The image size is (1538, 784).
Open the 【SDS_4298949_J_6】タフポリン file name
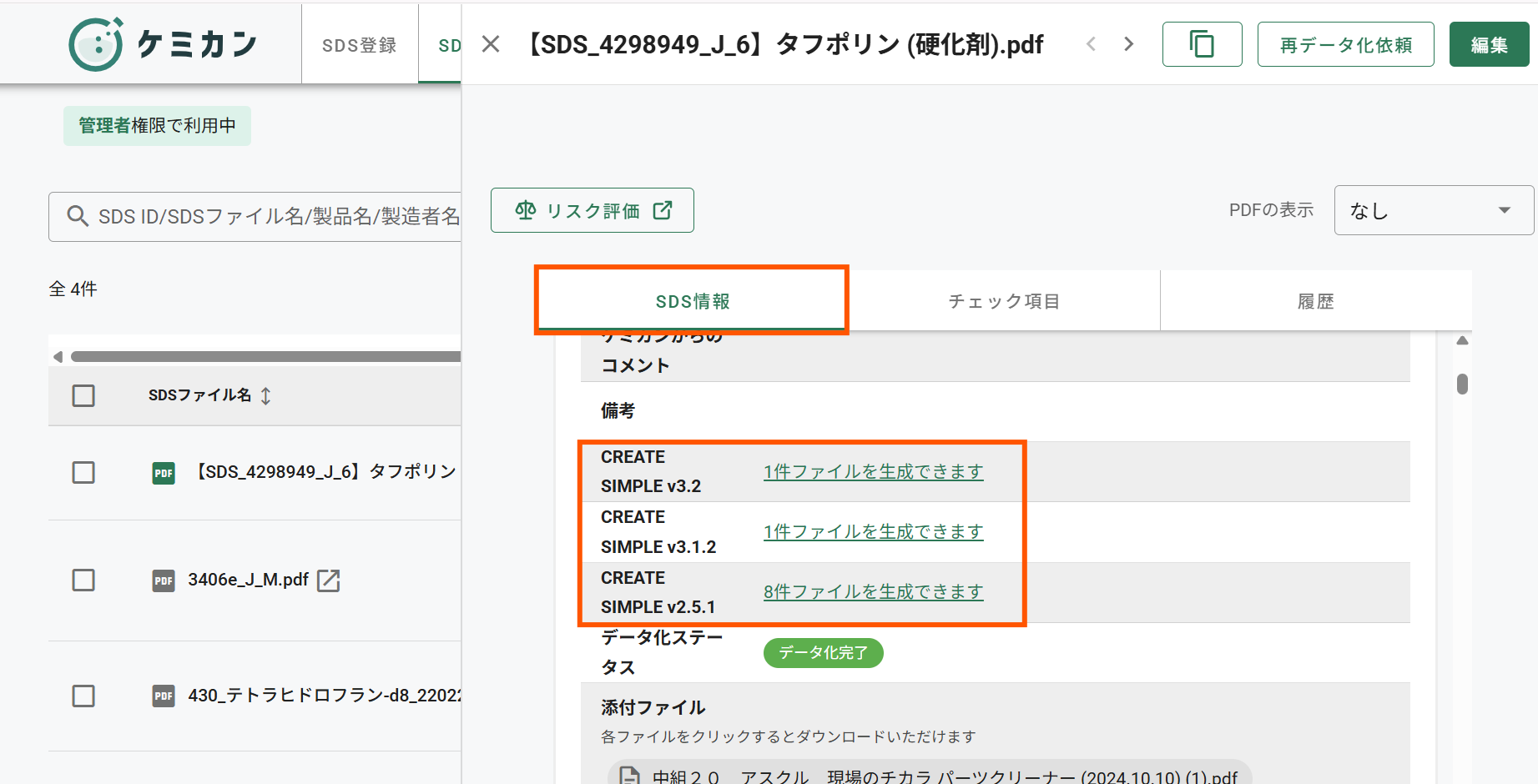coord(324,472)
